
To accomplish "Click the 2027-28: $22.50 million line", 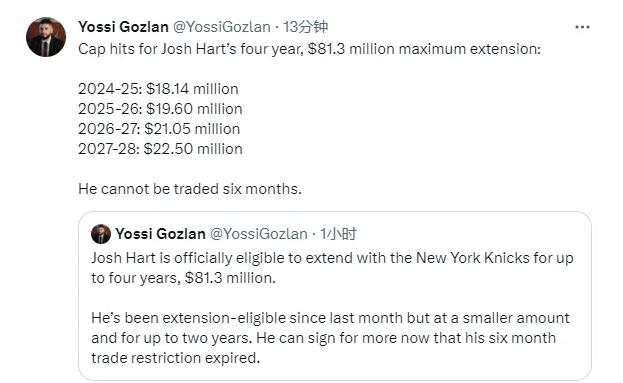I will pos(160,149).
